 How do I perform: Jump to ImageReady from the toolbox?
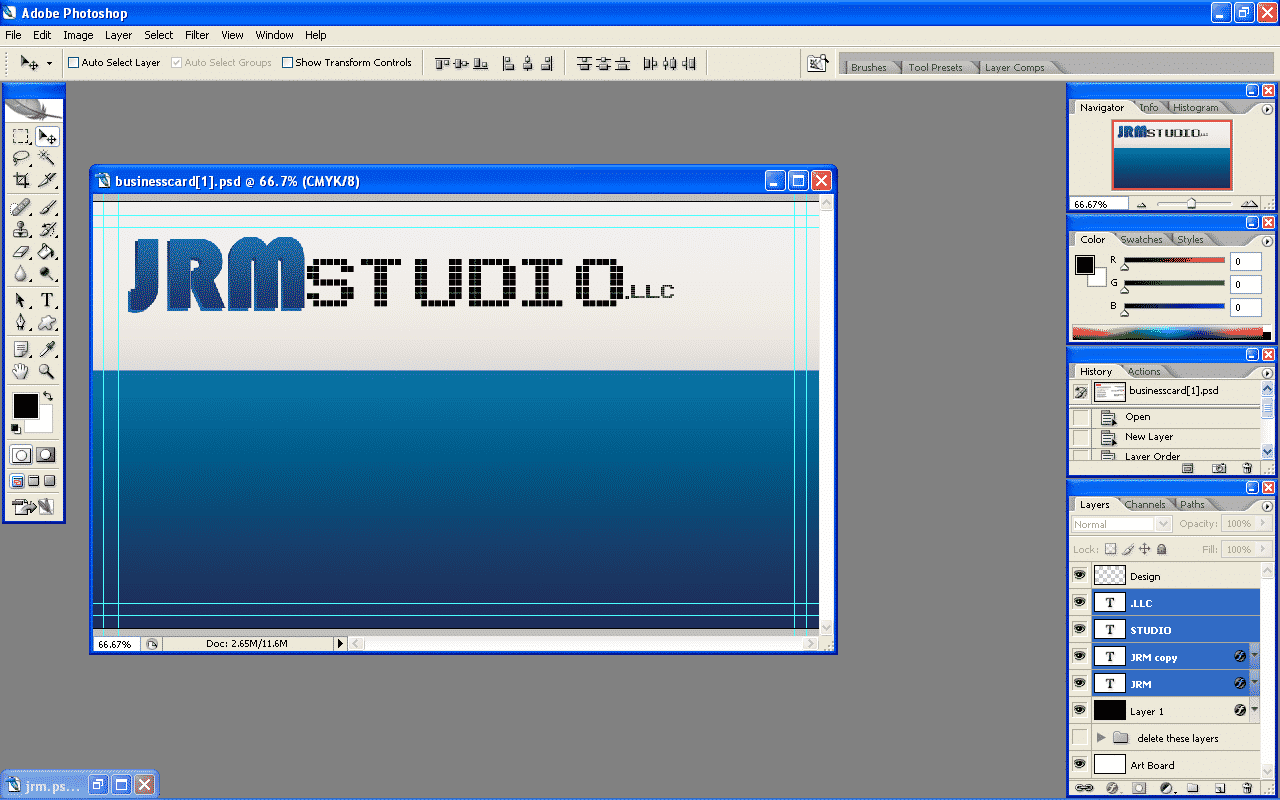tap(33, 507)
